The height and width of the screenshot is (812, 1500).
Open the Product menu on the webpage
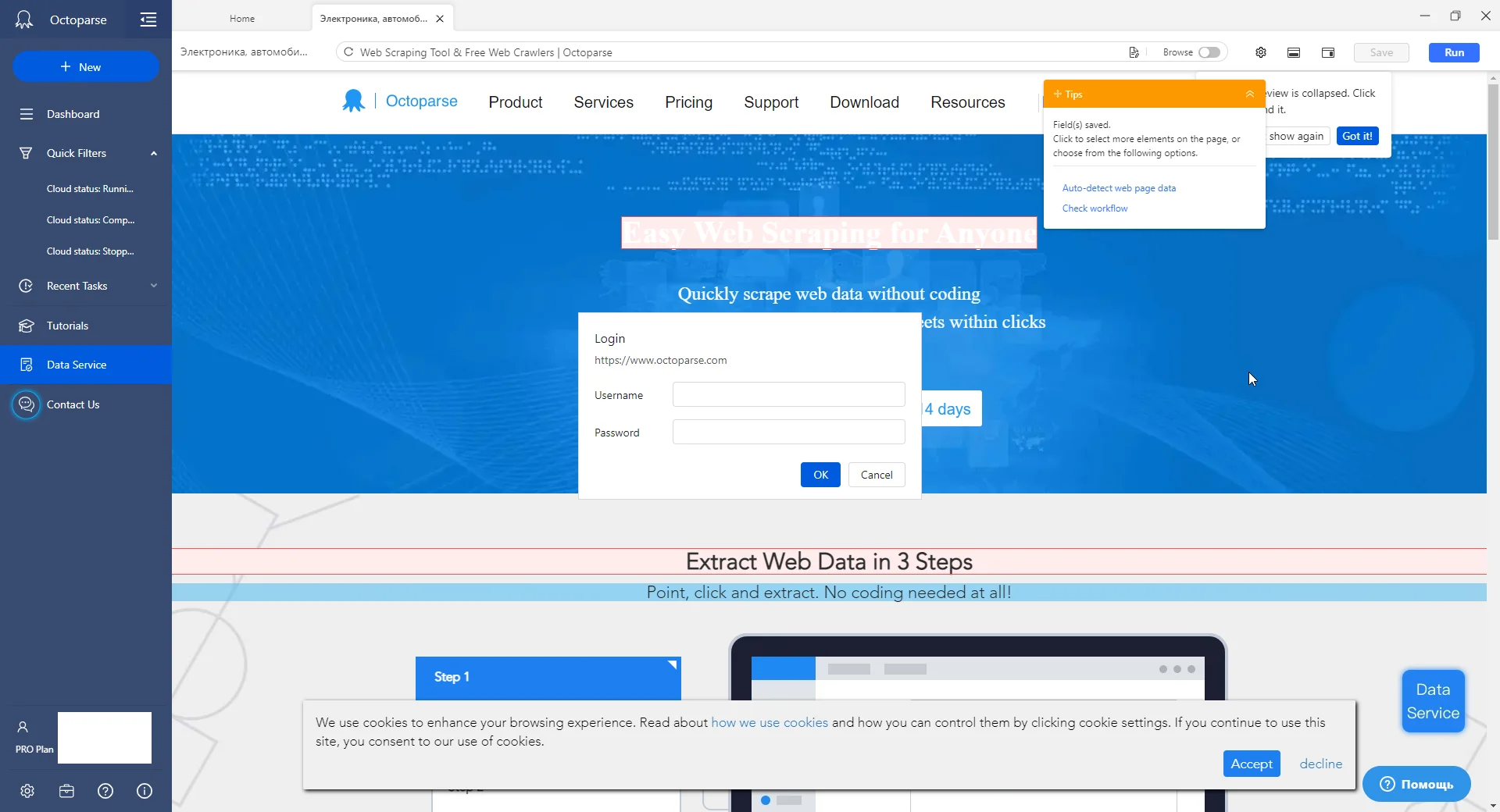point(516,102)
